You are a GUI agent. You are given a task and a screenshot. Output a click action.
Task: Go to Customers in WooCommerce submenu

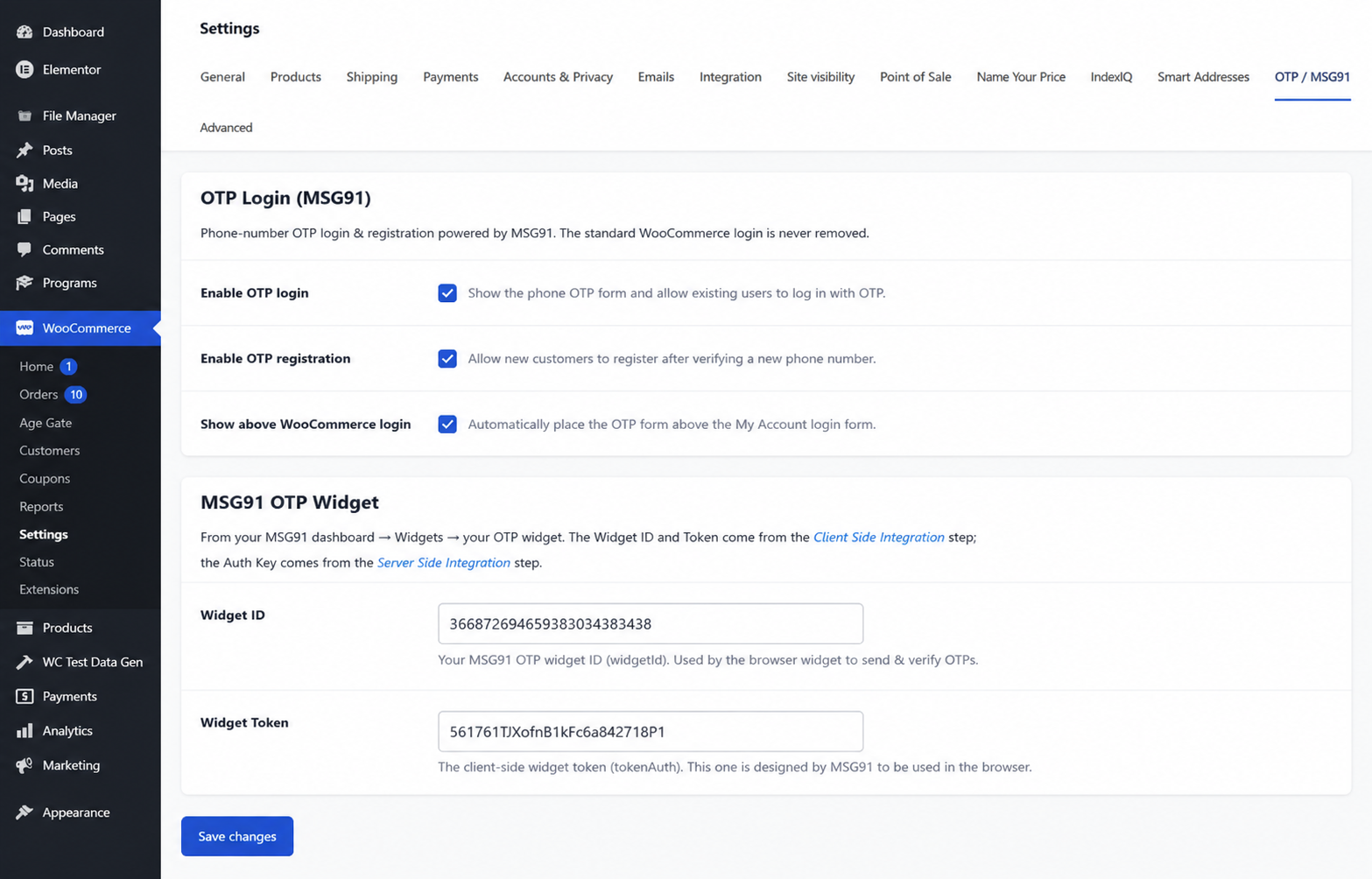pyautogui.click(x=49, y=451)
